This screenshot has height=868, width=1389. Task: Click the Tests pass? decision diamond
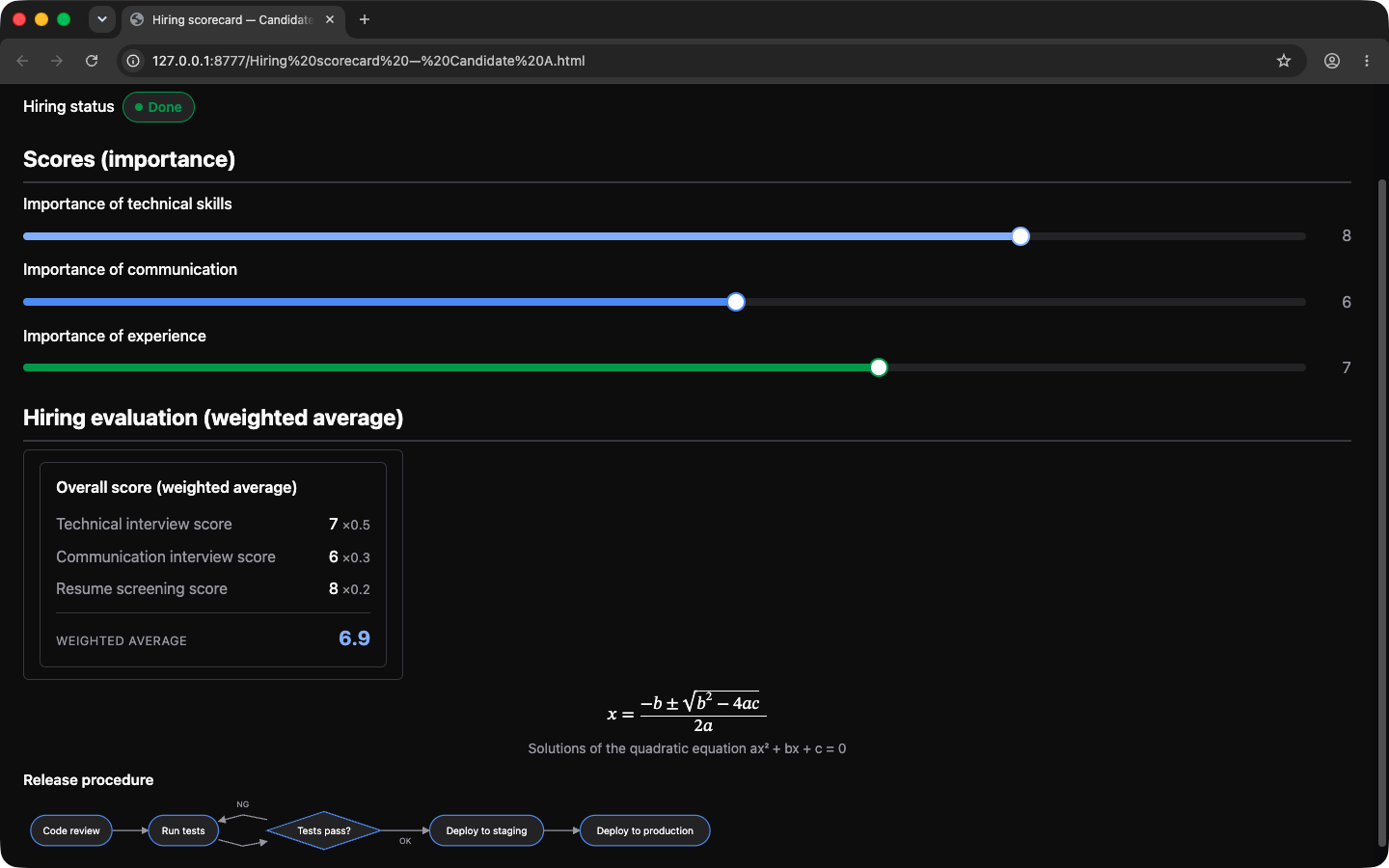(324, 830)
